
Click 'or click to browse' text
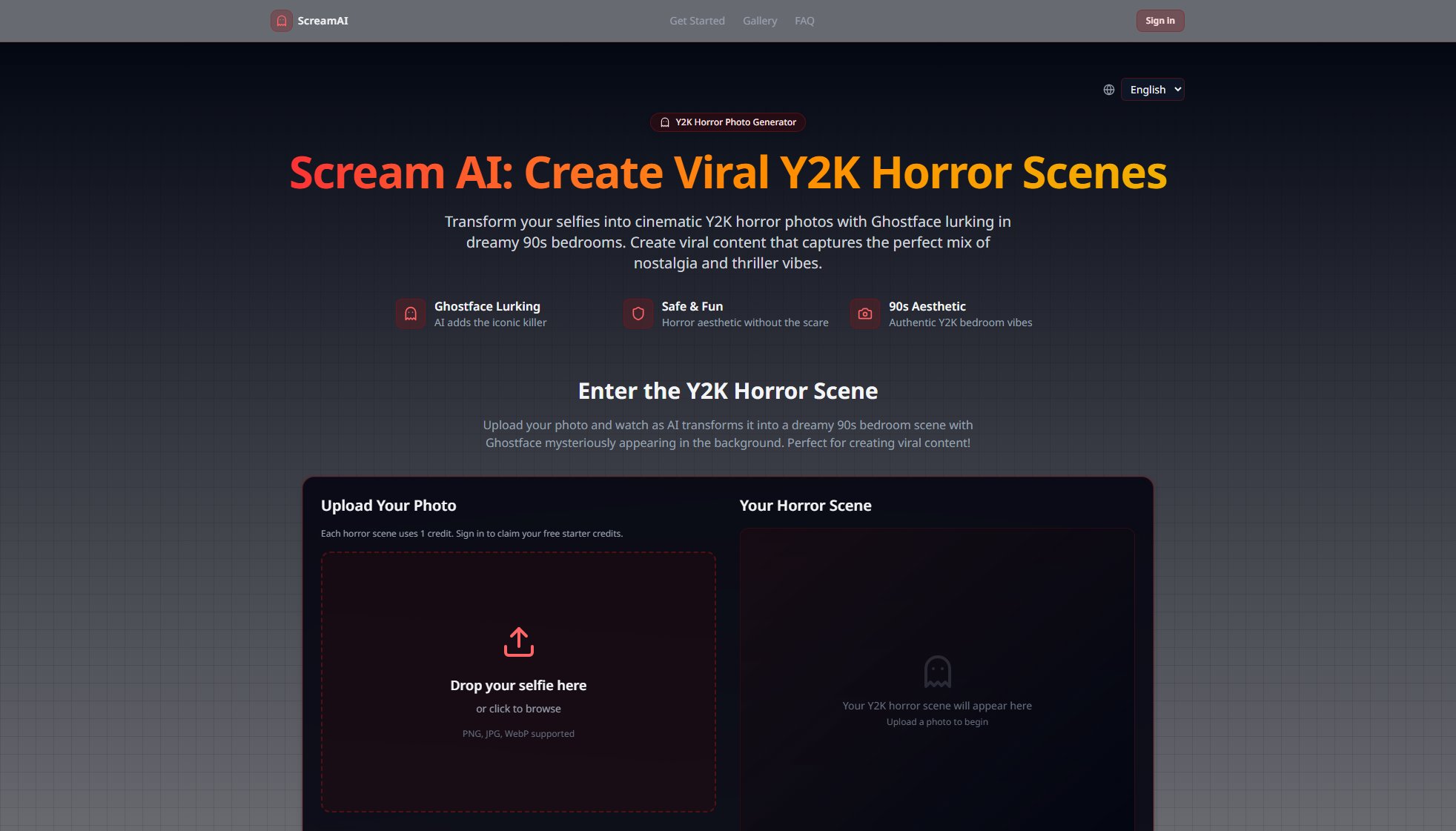[518, 709]
